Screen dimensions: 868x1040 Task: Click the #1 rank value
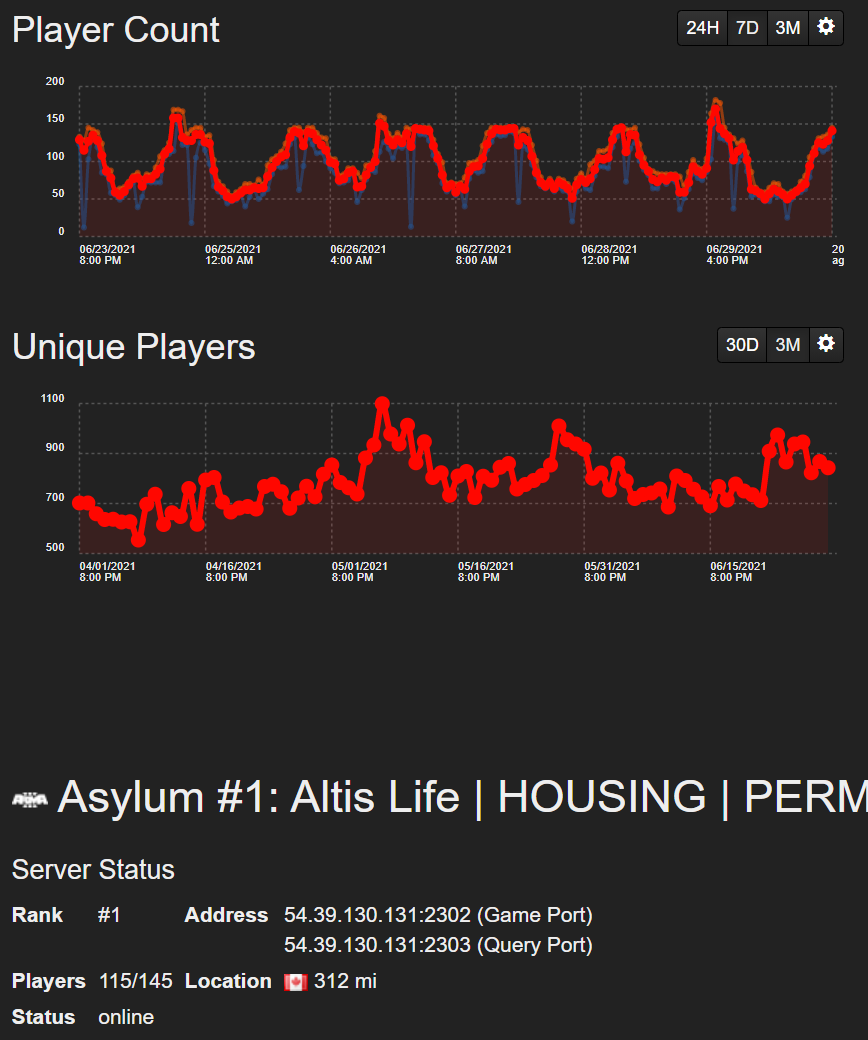(109, 915)
